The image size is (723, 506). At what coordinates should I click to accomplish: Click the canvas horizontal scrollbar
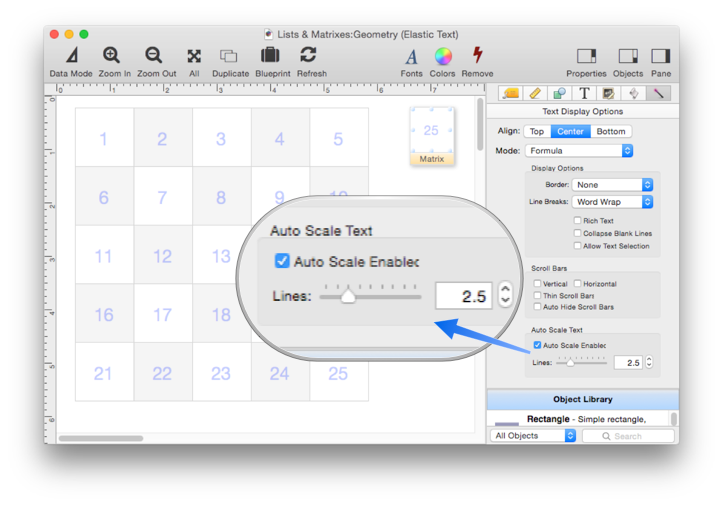coord(101,438)
